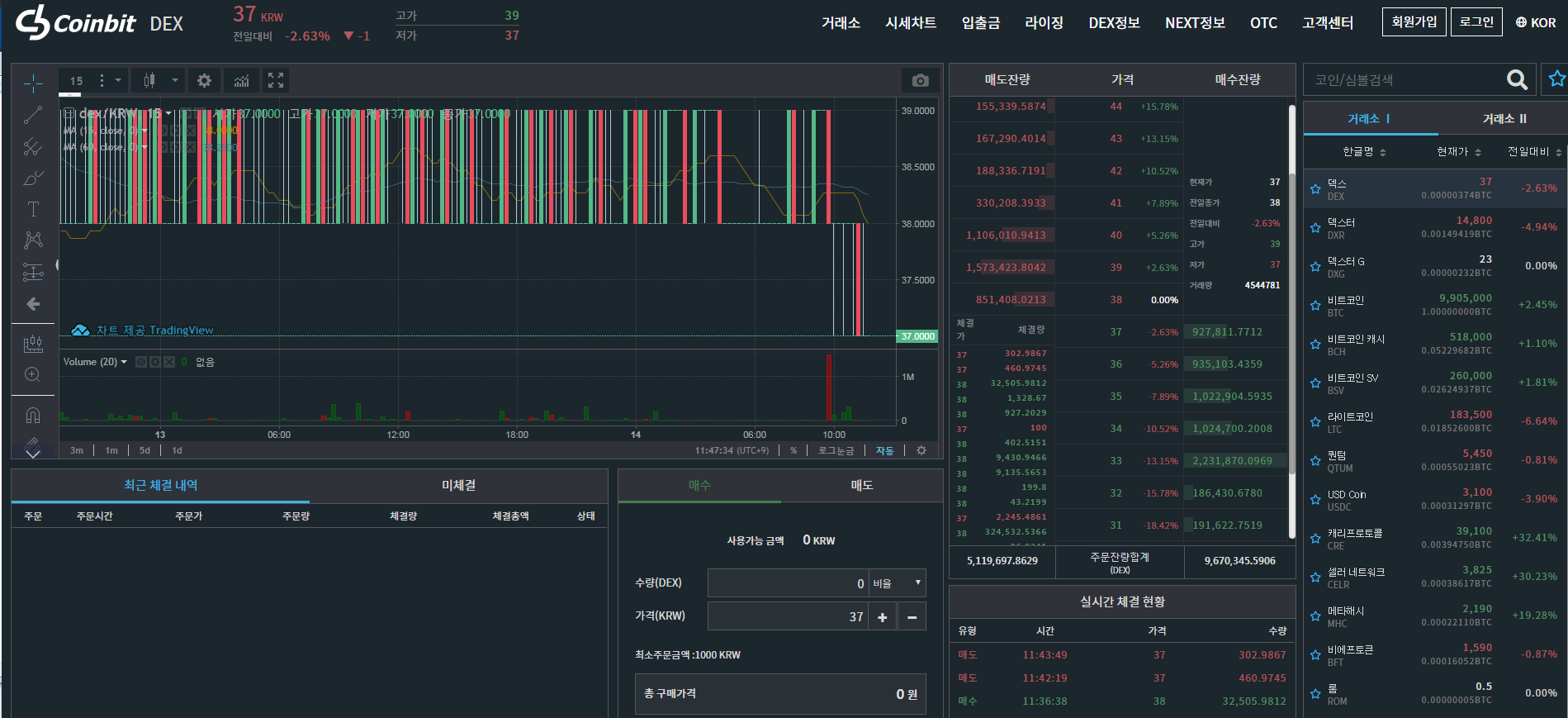Click the 회원가입 sign-up button
The image size is (1568, 718).
(1414, 21)
